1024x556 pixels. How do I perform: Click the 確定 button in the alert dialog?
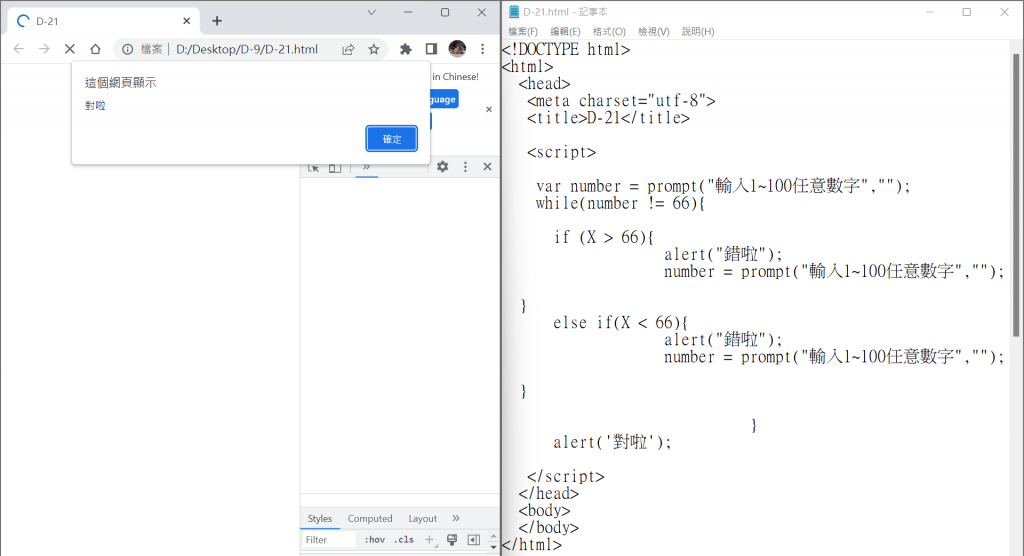(391, 139)
